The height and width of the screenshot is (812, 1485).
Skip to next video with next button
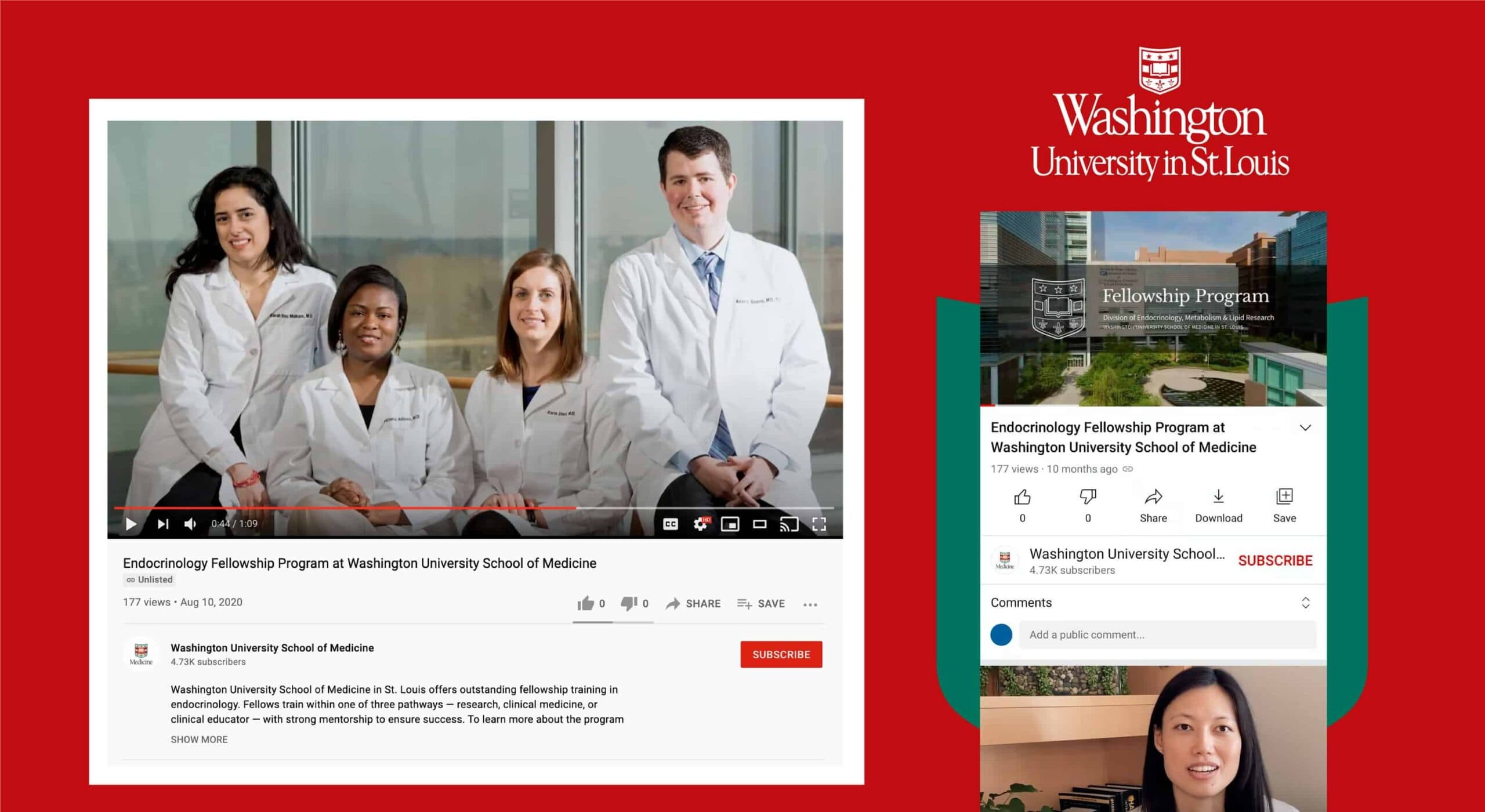point(163,524)
